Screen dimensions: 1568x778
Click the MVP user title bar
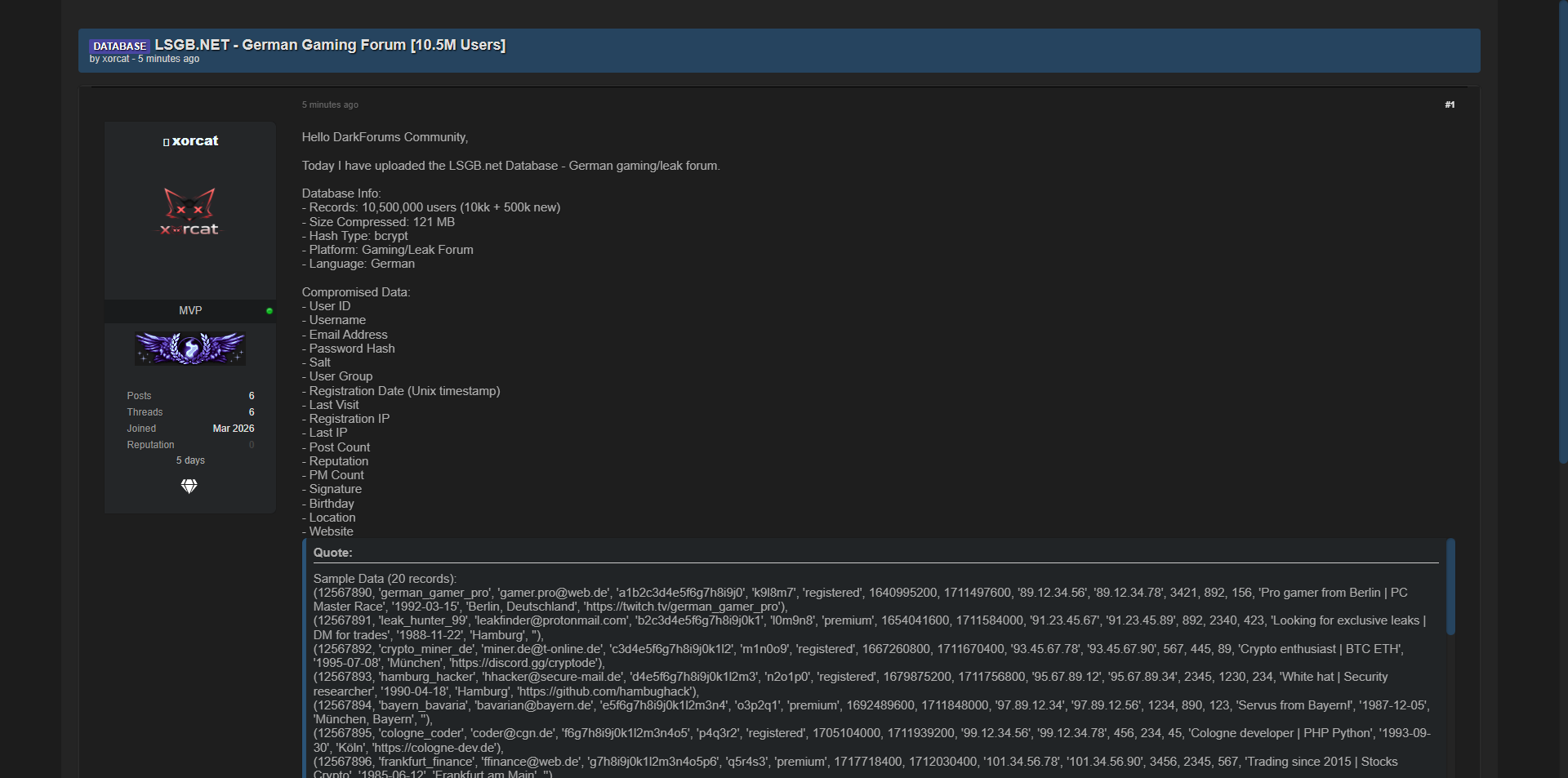(190, 311)
